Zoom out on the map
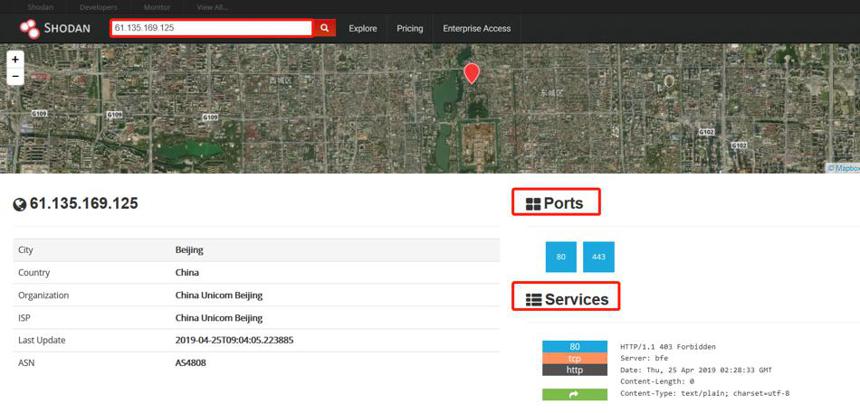Viewport: 860px width, 413px height. pos(15,76)
